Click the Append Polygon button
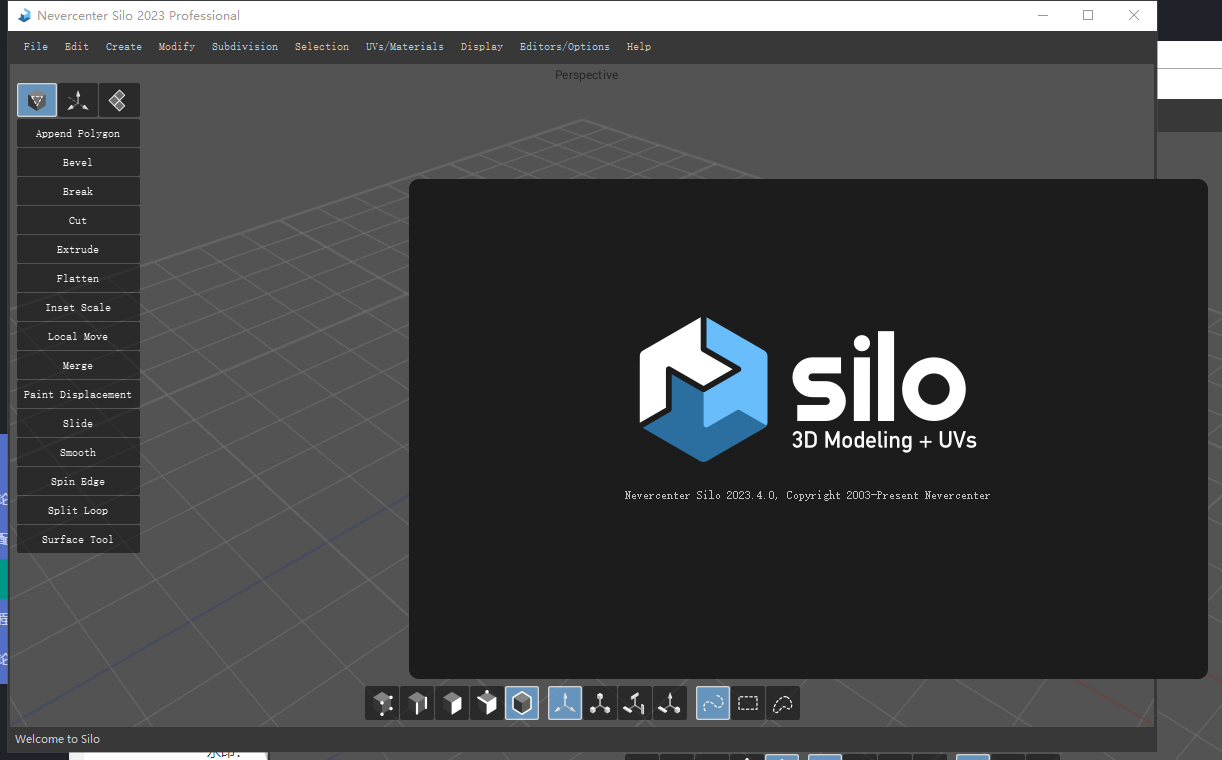Viewport: 1222px width, 760px height. coord(78,134)
